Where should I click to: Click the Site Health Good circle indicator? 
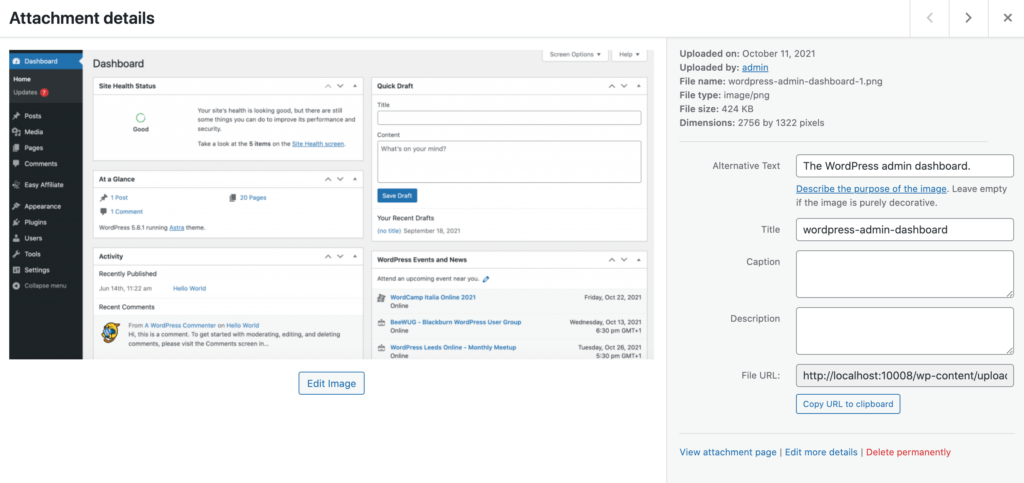[x=140, y=118]
